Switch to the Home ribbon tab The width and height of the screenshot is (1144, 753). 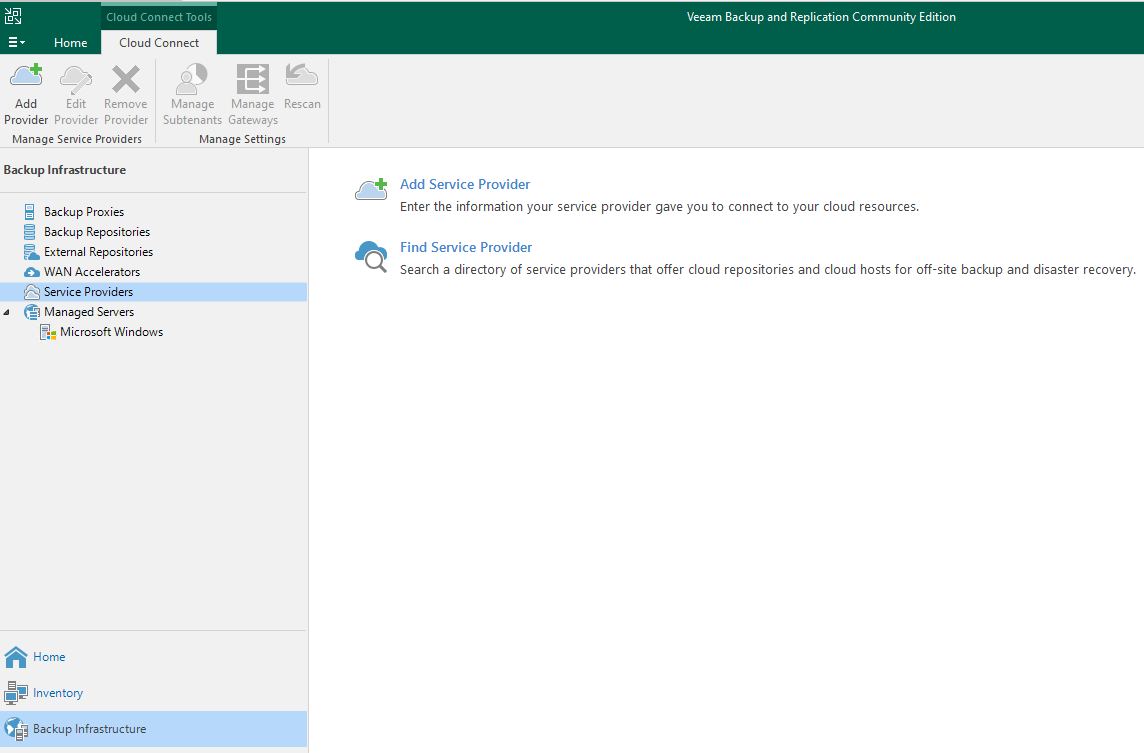pyautogui.click(x=71, y=42)
